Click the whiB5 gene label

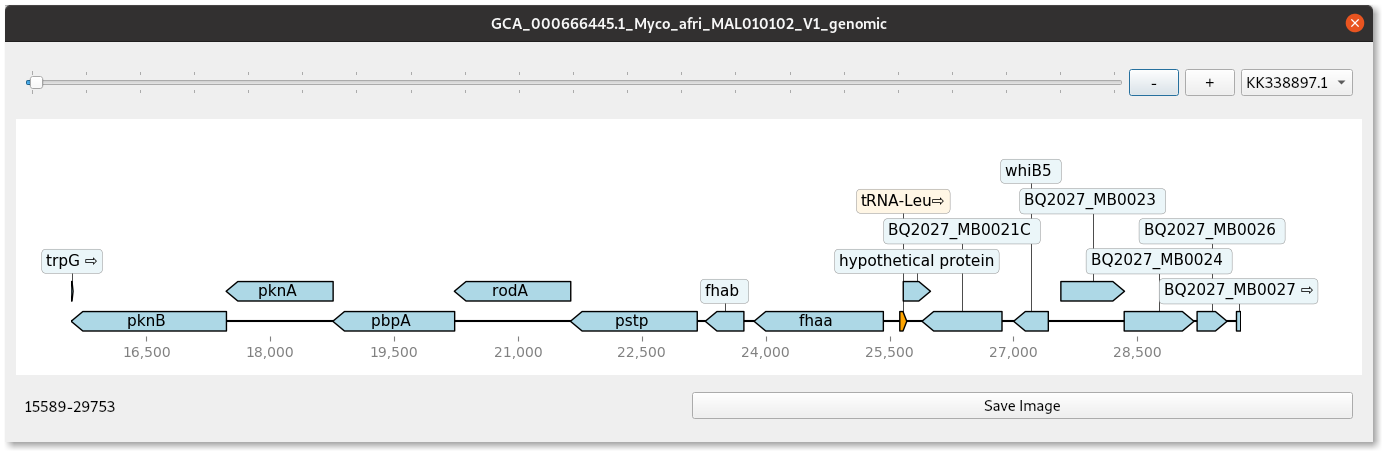[1032, 171]
